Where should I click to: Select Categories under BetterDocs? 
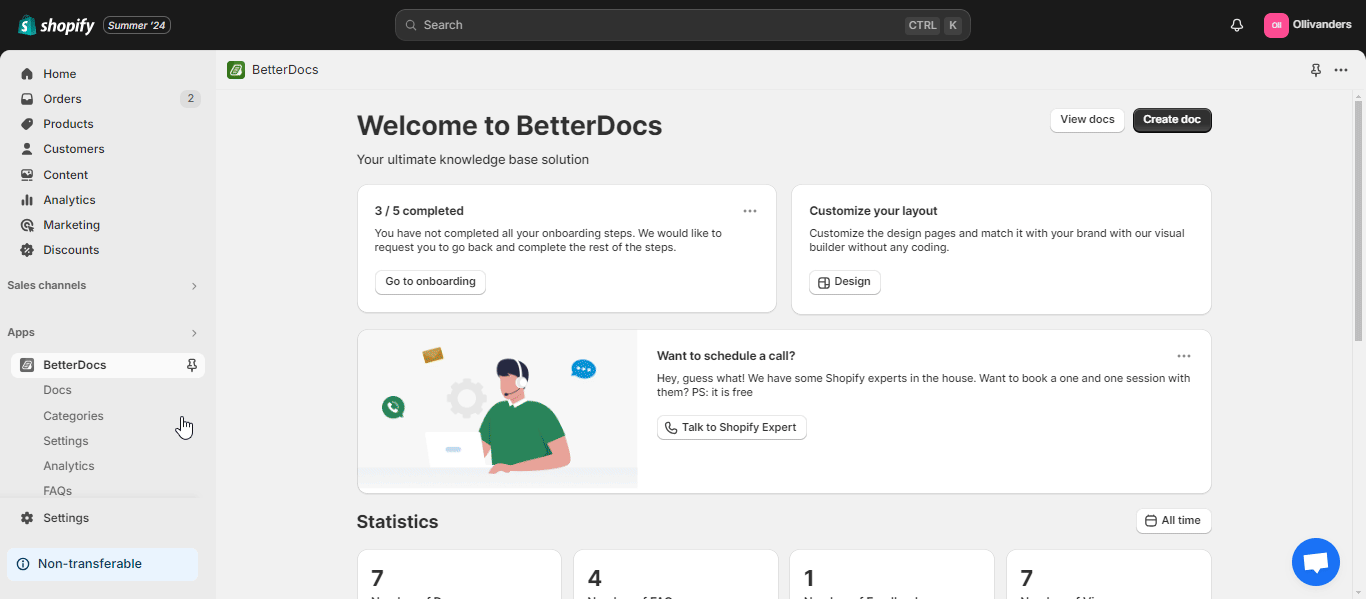point(73,415)
